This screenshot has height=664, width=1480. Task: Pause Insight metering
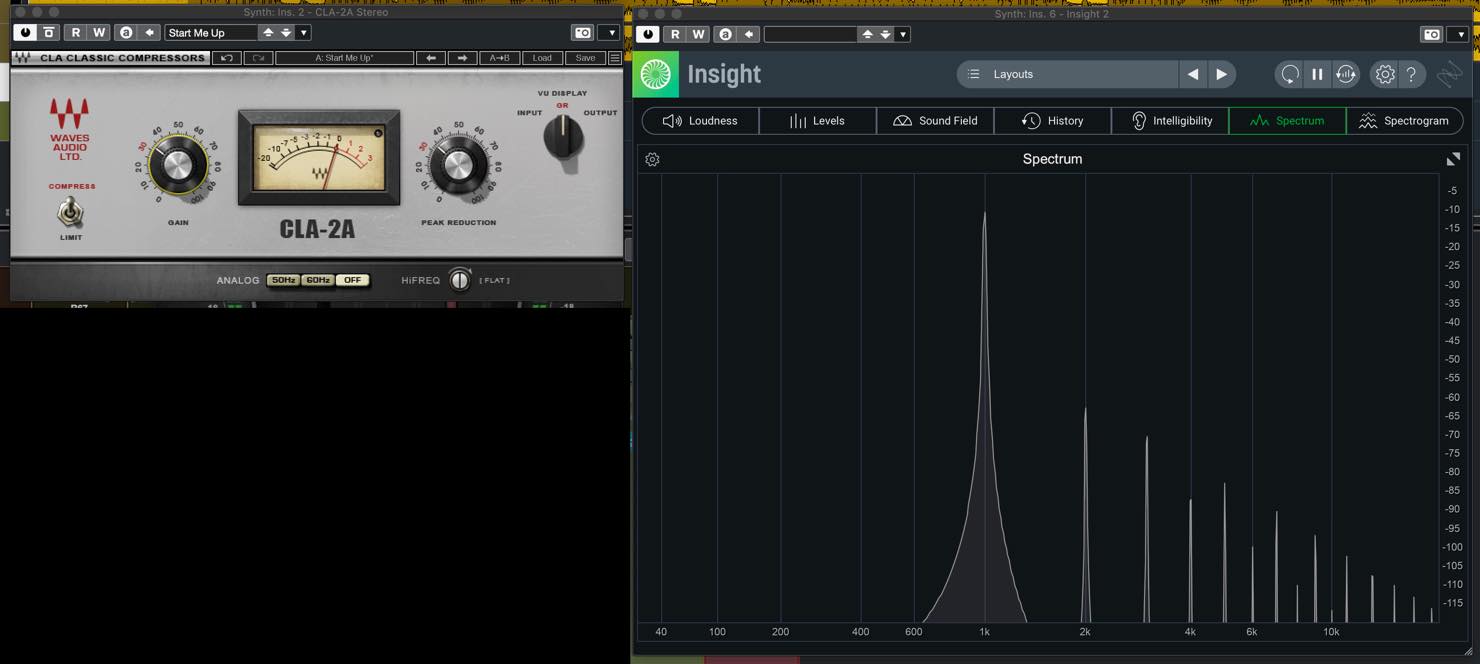click(1317, 74)
